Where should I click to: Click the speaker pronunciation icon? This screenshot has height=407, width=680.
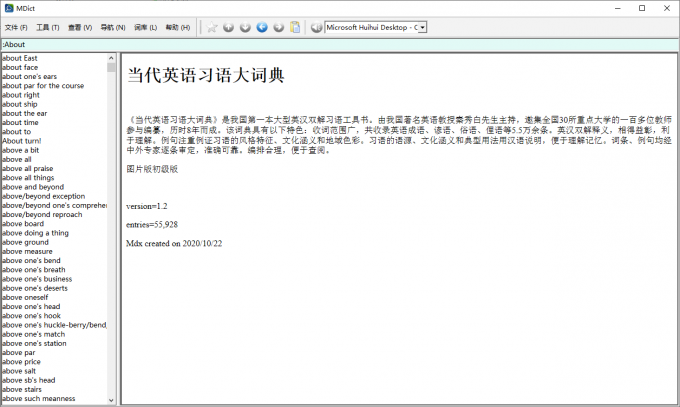click(x=316, y=27)
